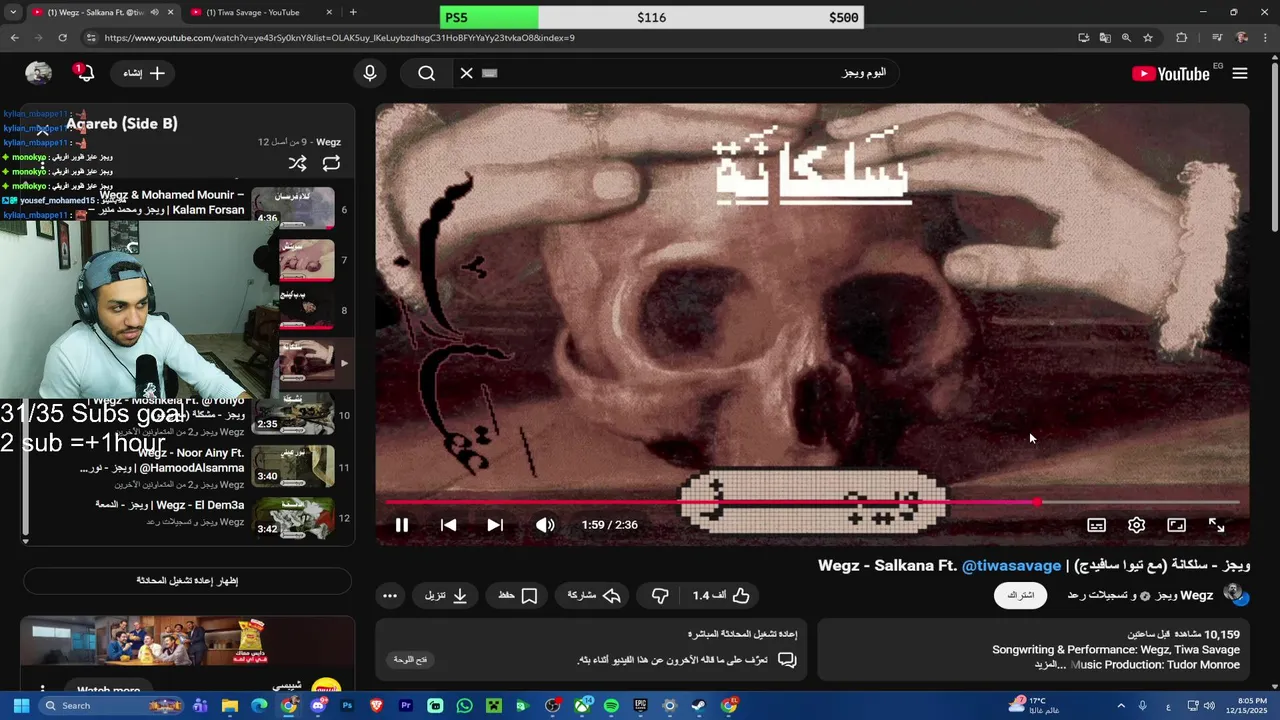Viewport: 1280px width, 720px height.
Task: Reload the page
Action: [62, 38]
